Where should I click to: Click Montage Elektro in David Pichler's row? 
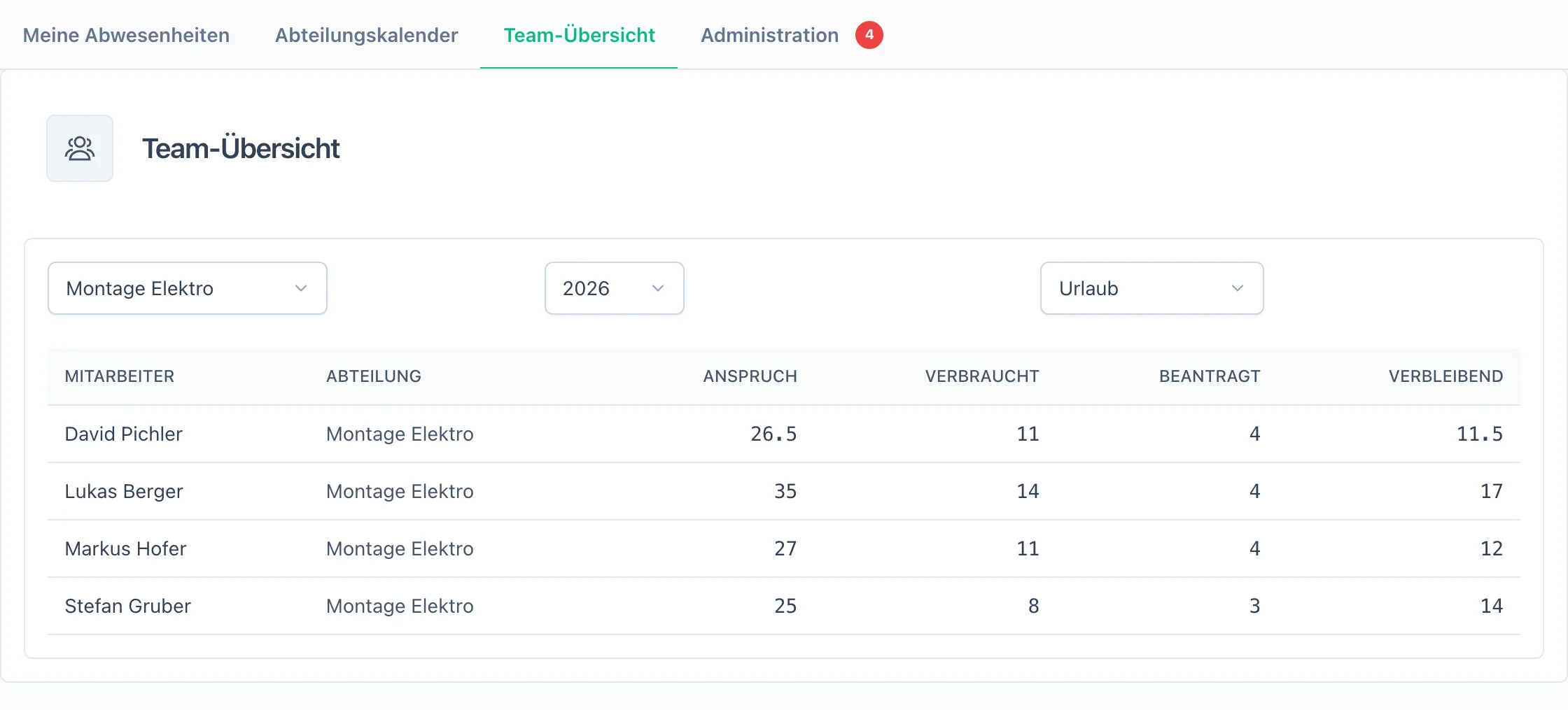[400, 434]
